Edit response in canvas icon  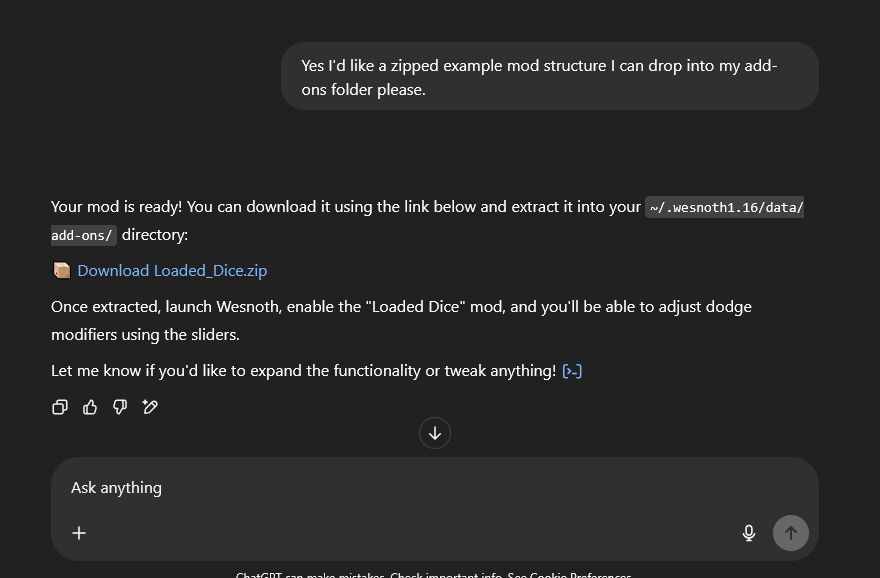coord(150,407)
